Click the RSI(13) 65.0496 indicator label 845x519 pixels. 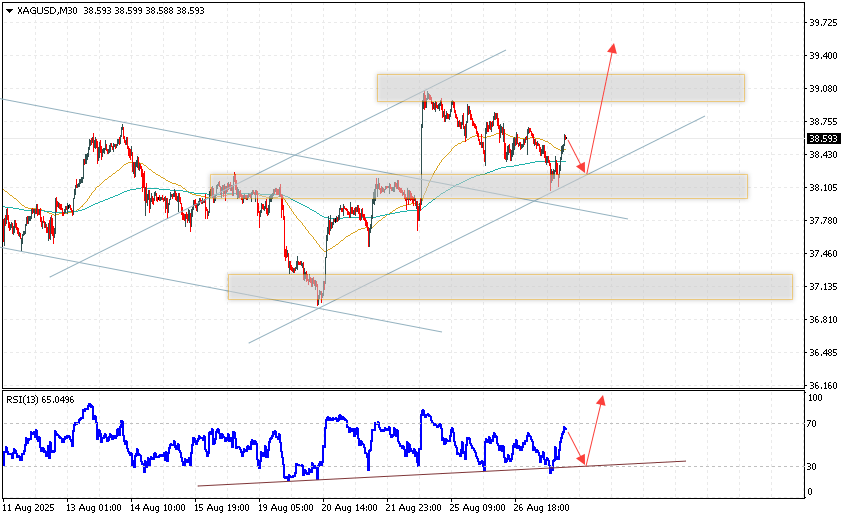click(40, 400)
